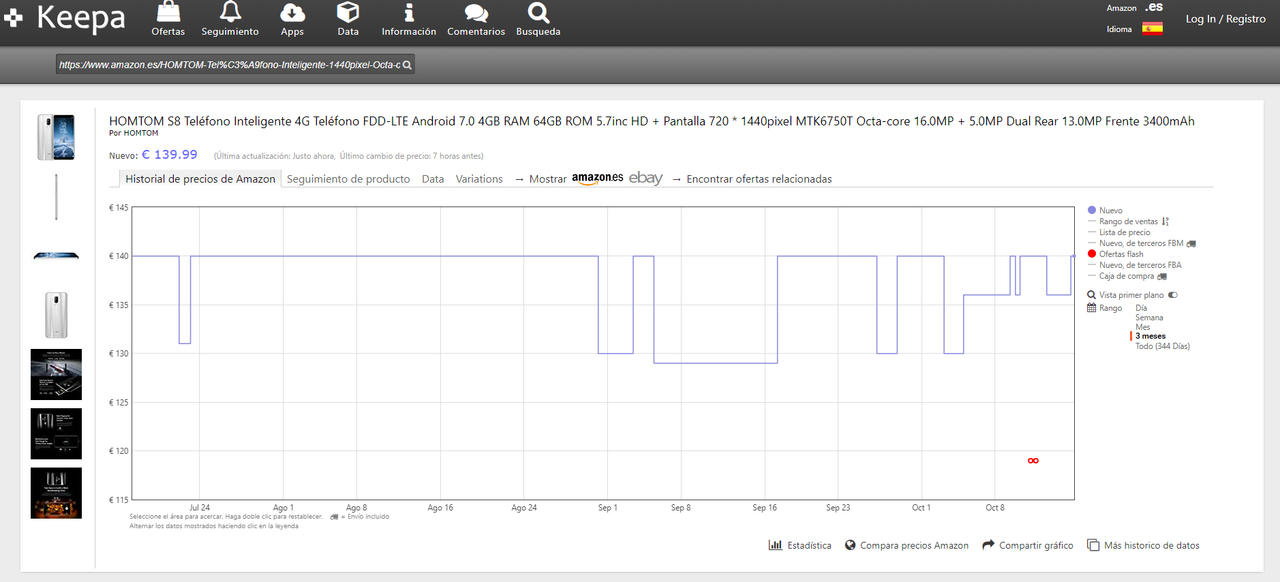1280x582 pixels.
Task: Switch to the Data tab
Action: pyautogui.click(x=433, y=179)
